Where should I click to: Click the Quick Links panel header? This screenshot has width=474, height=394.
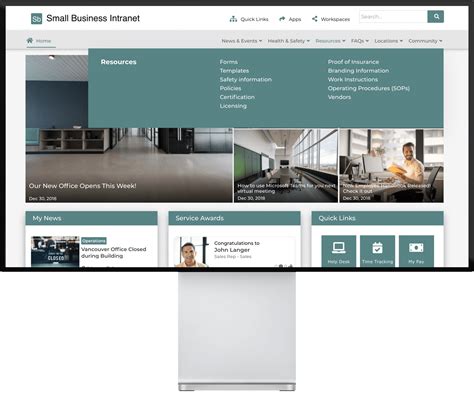click(x=377, y=218)
